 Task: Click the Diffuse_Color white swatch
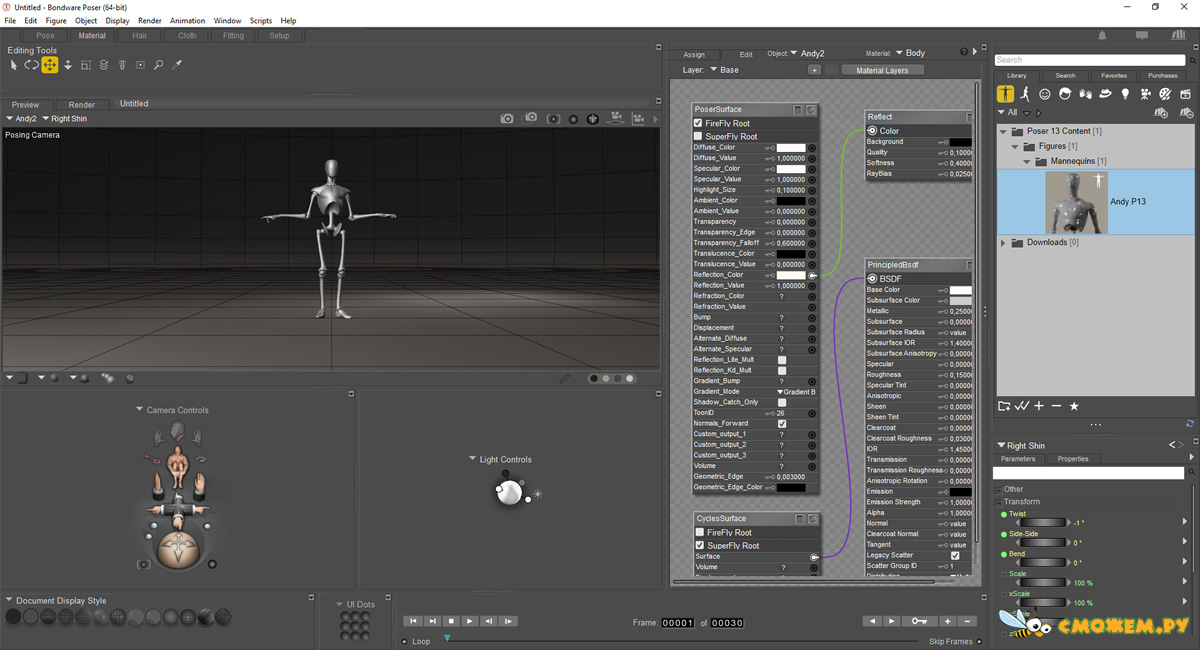pos(791,147)
